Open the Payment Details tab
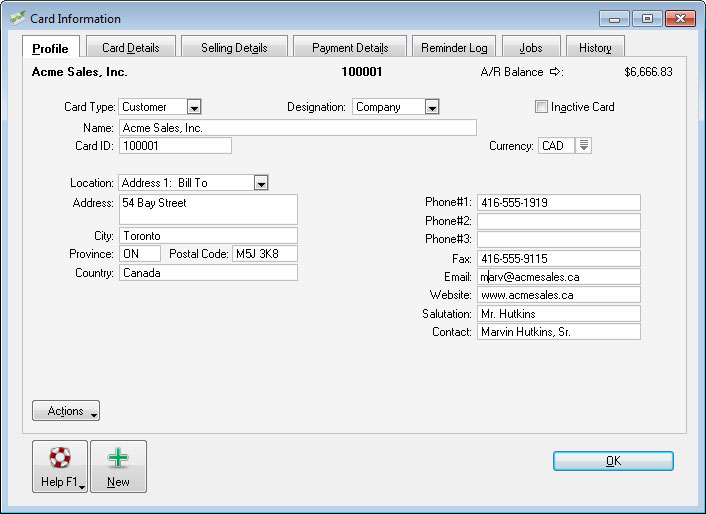This screenshot has height=514, width=706. [x=350, y=47]
